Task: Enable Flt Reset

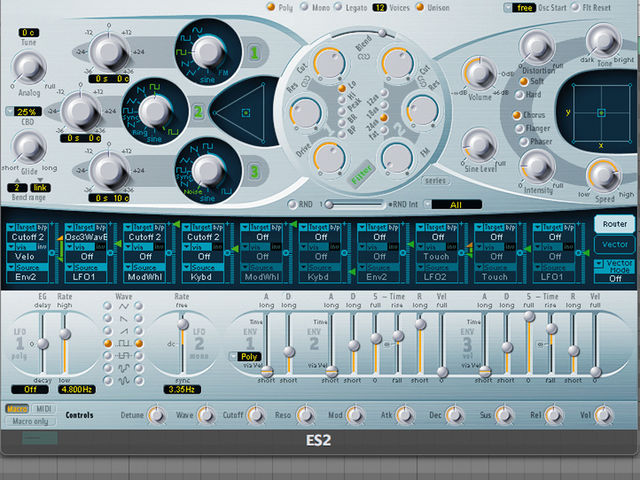Action: pyautogui.click(x=575, y=7)
